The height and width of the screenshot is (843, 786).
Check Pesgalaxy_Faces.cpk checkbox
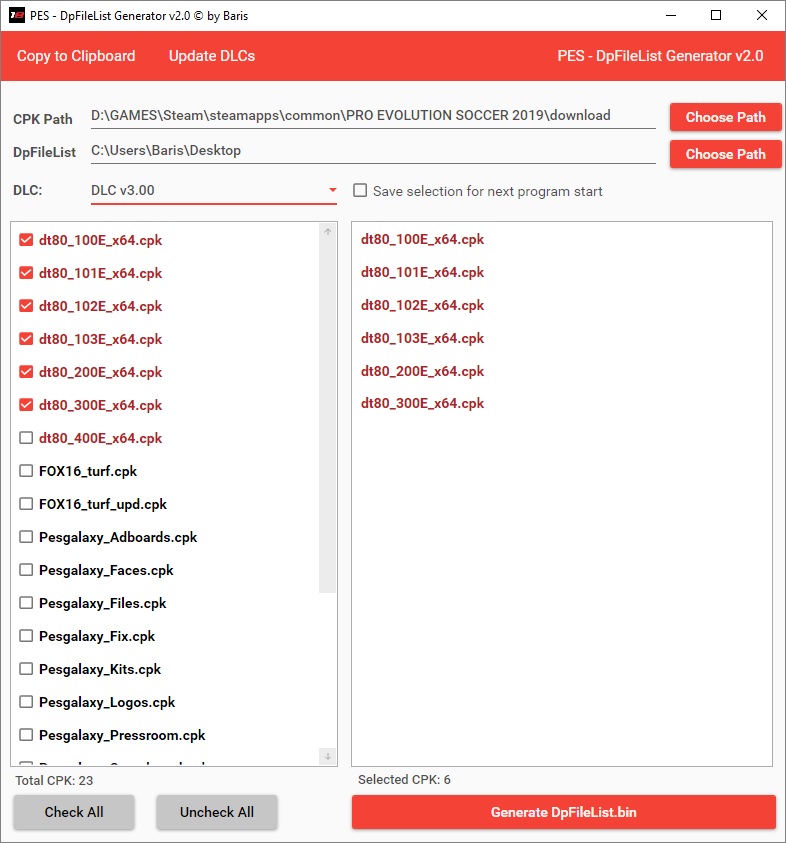(x=26, y=570)
